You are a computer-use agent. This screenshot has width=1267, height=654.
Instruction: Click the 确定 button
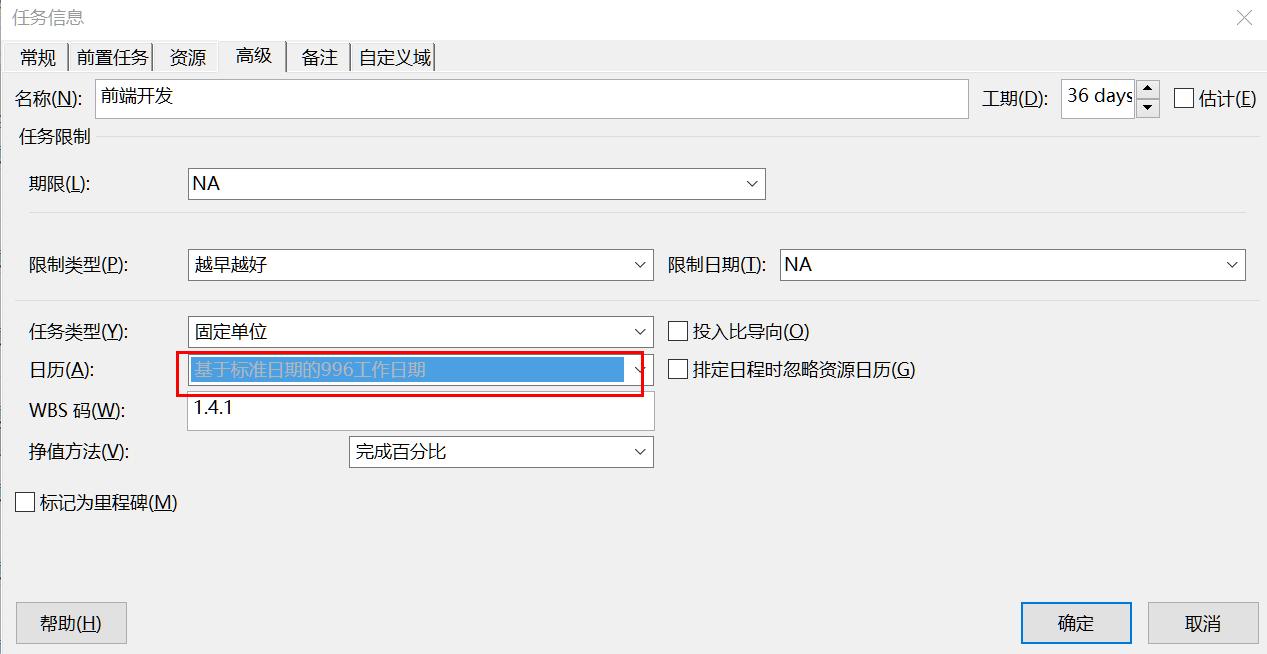click(1075, 622)
